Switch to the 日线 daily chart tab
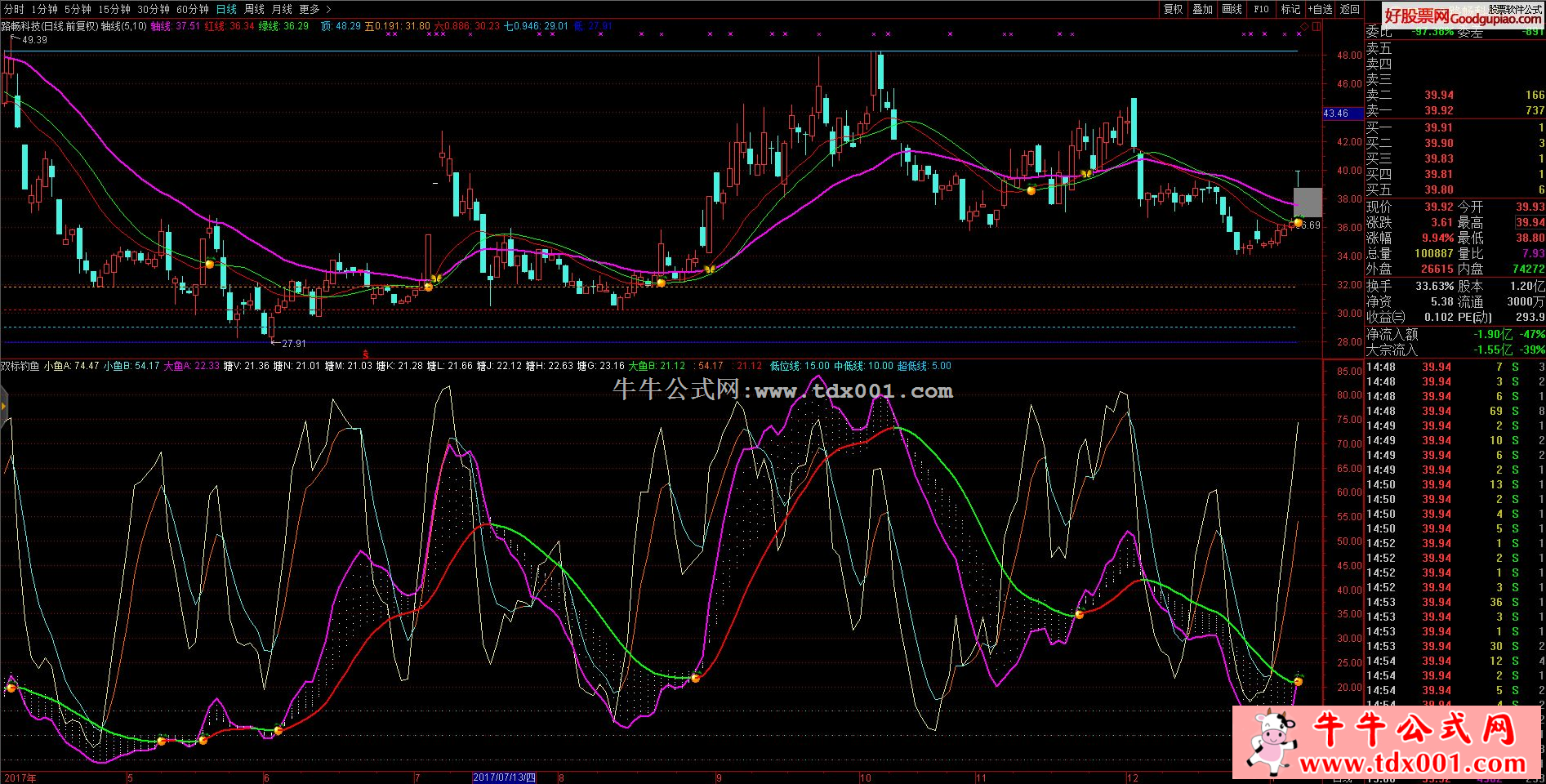 pyautogui.click(x=226, y=9)
